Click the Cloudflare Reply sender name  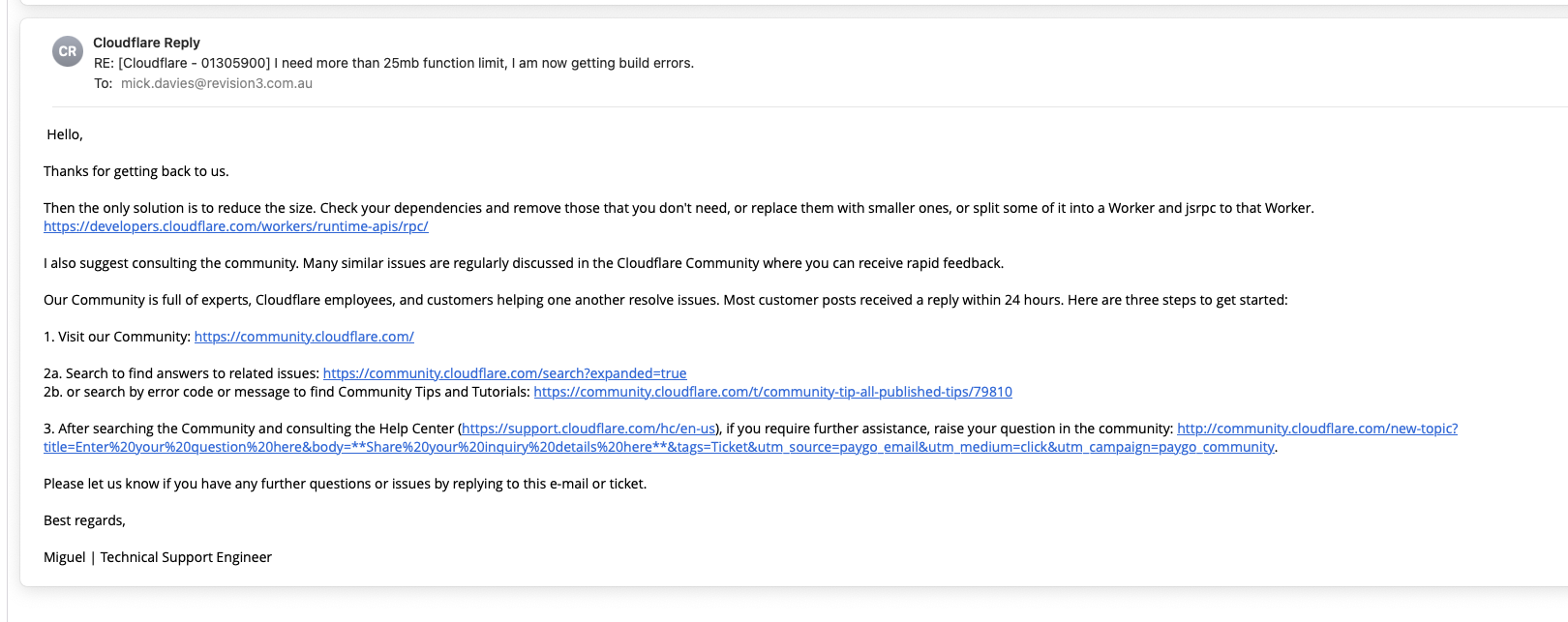click(146, 43)
